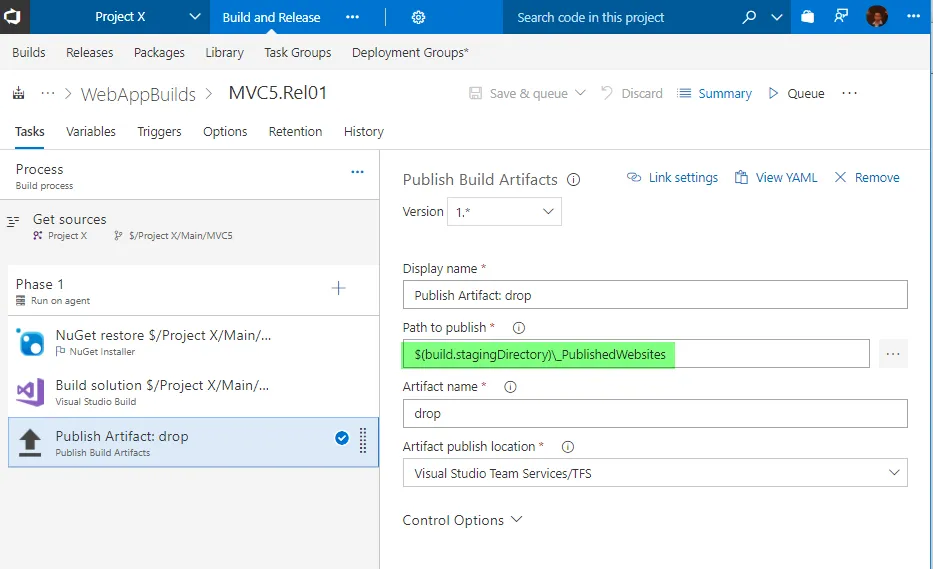Open the Artifact publish location dropdown
The image size is (933, 569).
655,473
